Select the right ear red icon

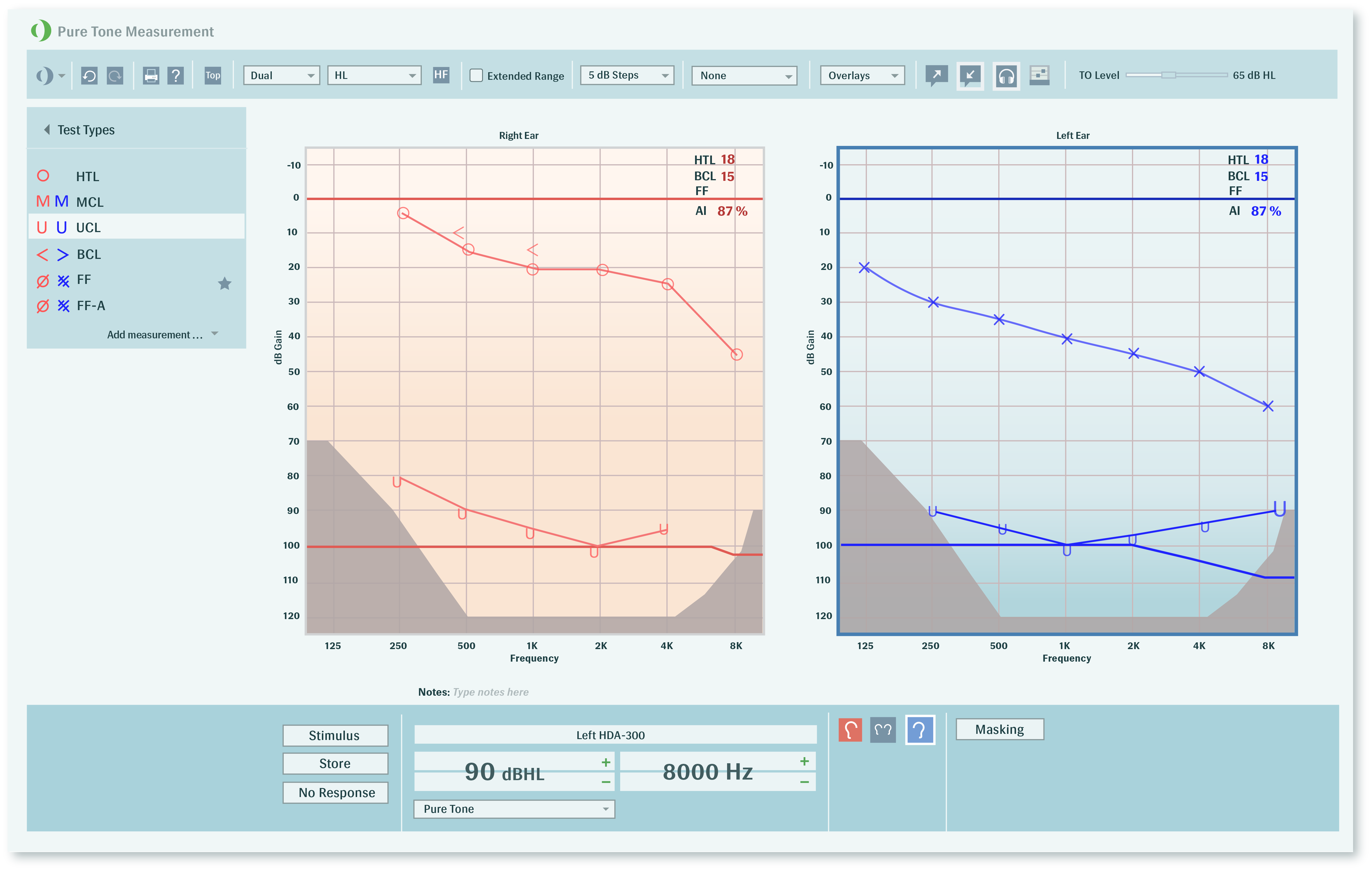tap(850, 730)
